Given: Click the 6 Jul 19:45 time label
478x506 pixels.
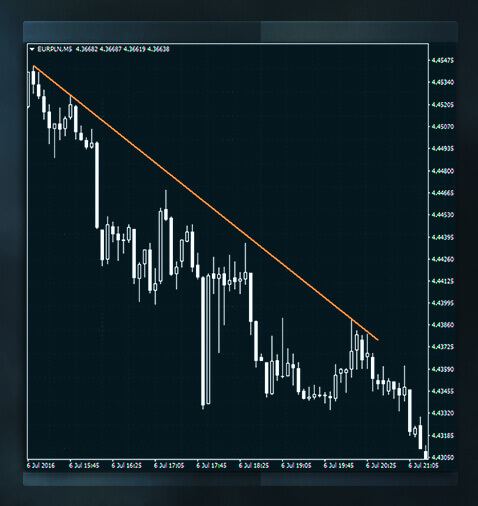Looking at the screenshot, I should [x=339, y=465].
